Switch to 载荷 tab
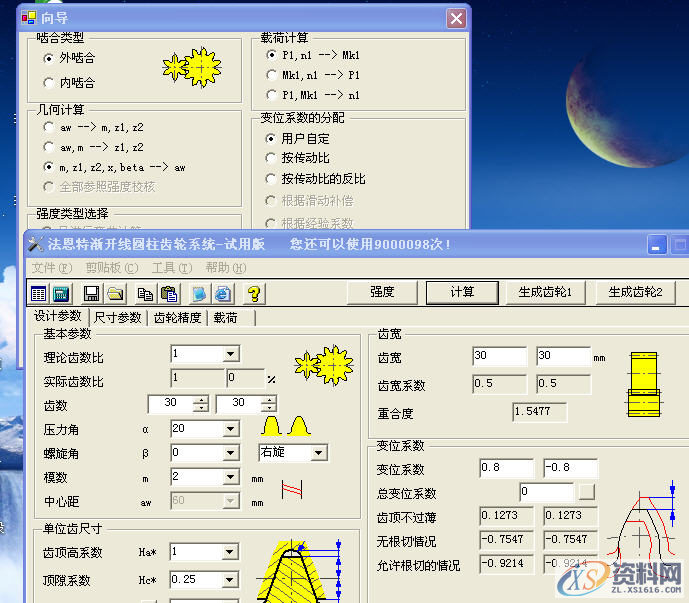Viewport: 689px width, 603px height. (232, 317)
